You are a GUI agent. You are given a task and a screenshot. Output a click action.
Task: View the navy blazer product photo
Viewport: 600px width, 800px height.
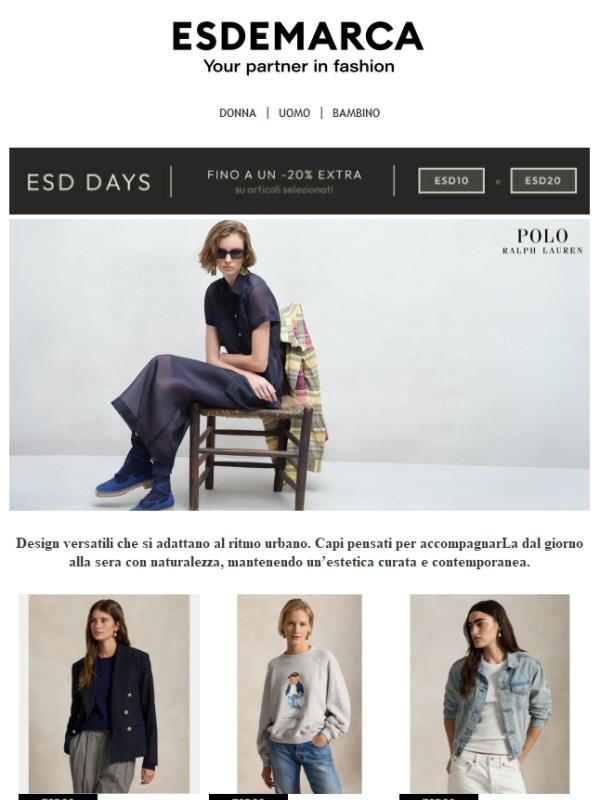pos(109,693)
